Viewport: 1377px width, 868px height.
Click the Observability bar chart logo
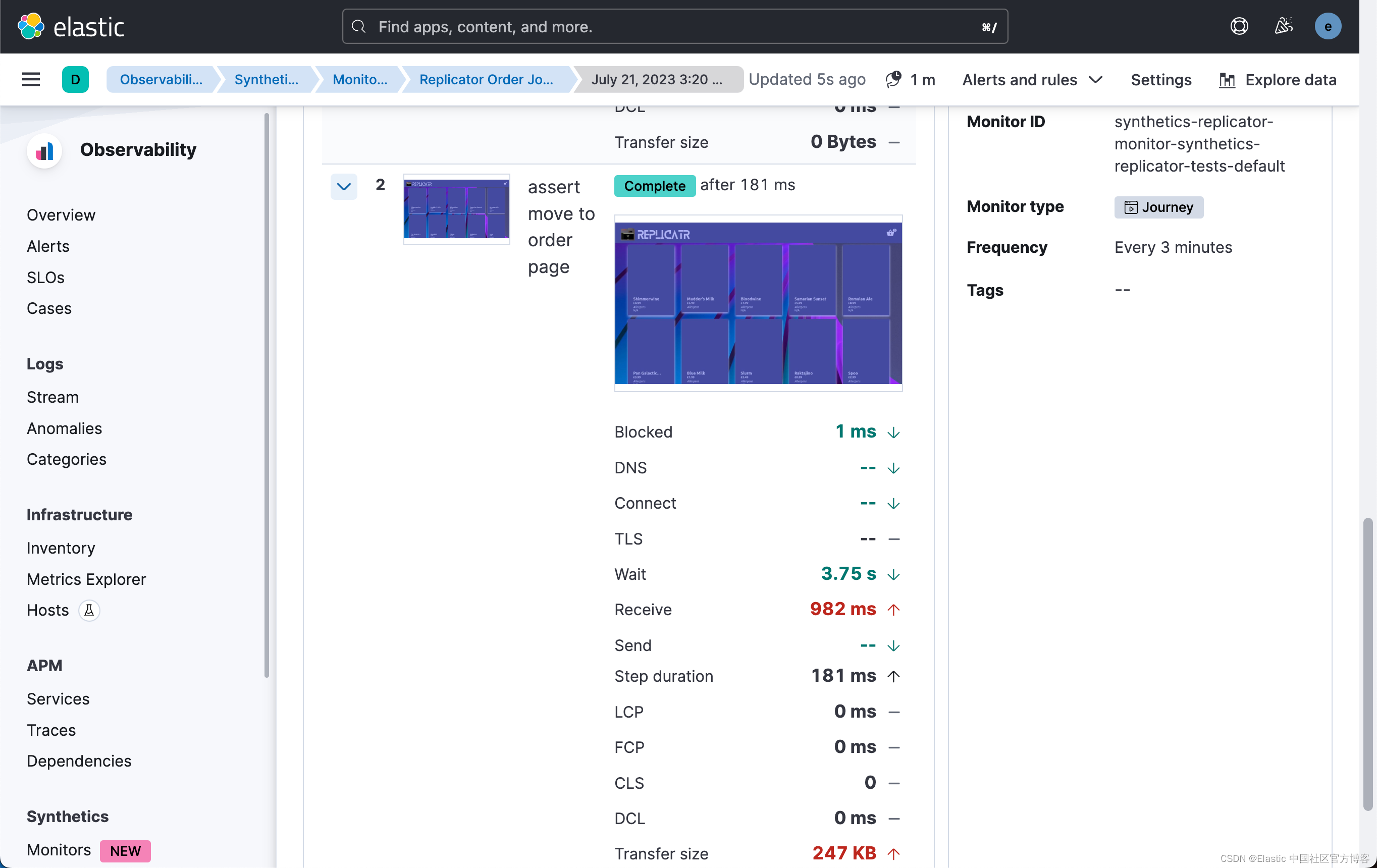click(44, 150)
